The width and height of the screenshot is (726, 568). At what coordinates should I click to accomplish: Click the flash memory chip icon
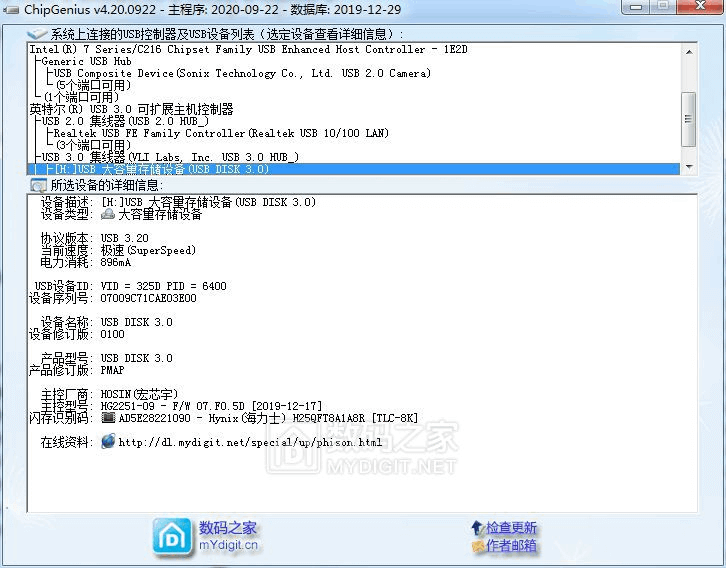[108, 418]
